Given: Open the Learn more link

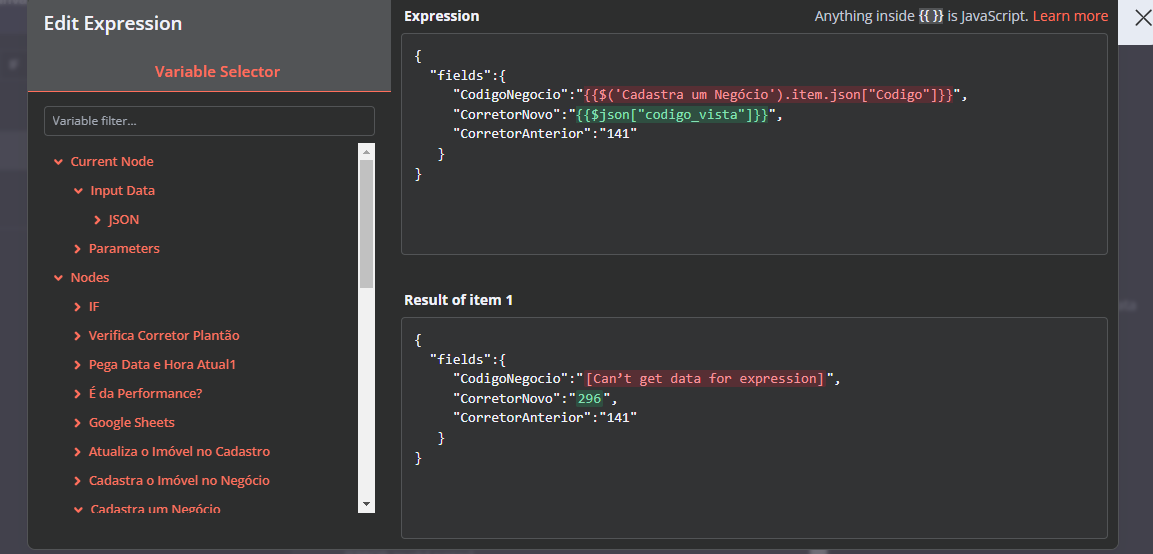Looking at the screenshot, I should (1070, 16).
